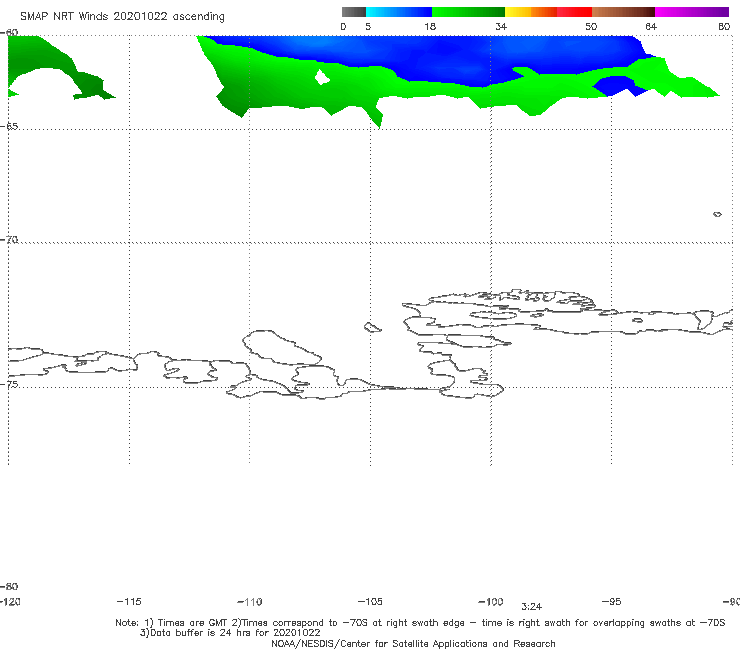Click the small isolated island outline left of the peninsula

372,327
